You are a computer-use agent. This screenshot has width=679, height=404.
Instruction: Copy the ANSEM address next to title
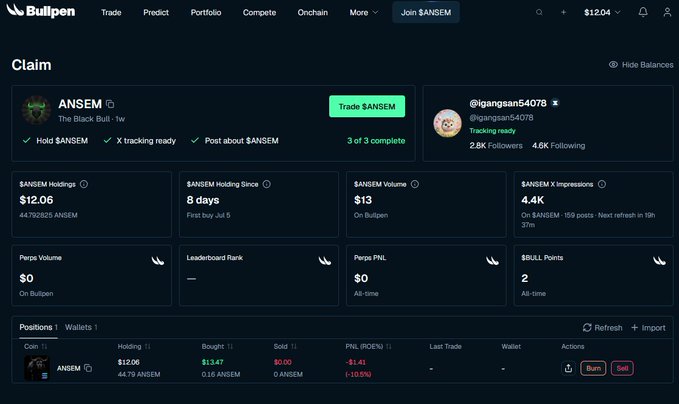(110, 104)
